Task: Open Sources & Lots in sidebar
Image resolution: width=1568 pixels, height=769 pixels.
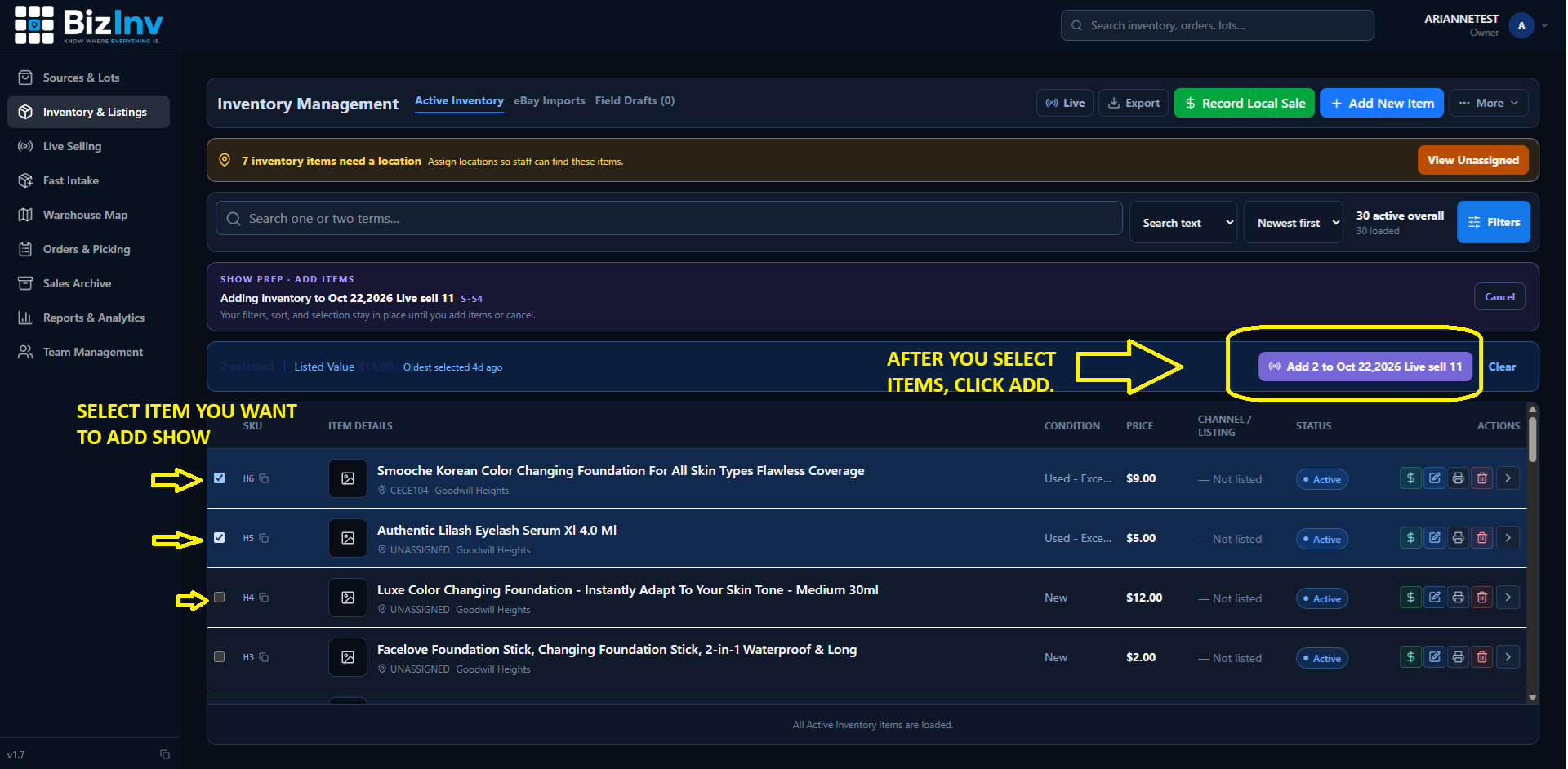Action: [x=88, y=78]
